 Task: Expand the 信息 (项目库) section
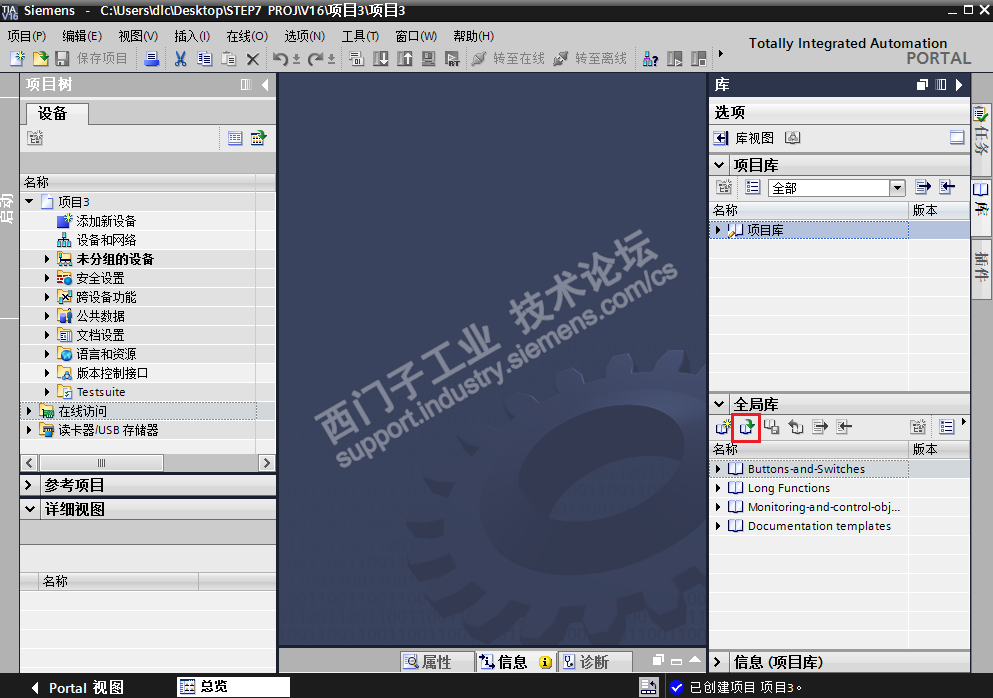pyautogui.click(x=718, y=662)
